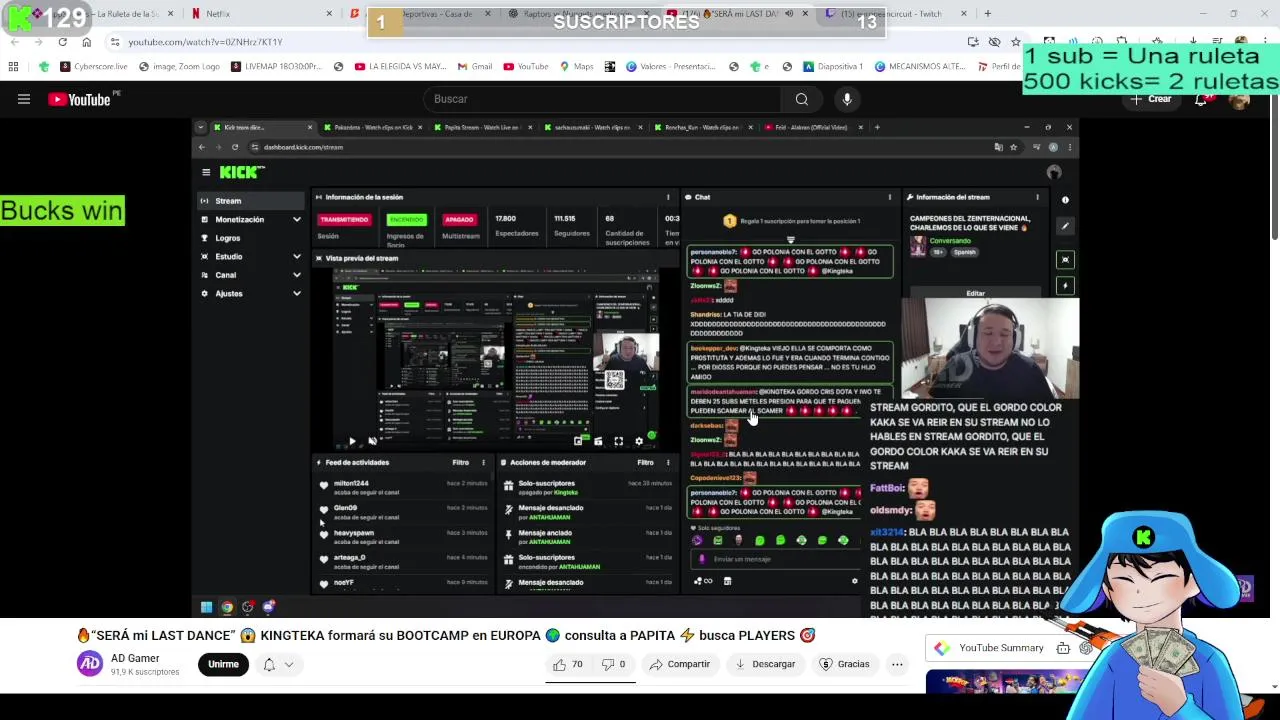Open the Diapositiva 1 bookmark

point(833,67)
